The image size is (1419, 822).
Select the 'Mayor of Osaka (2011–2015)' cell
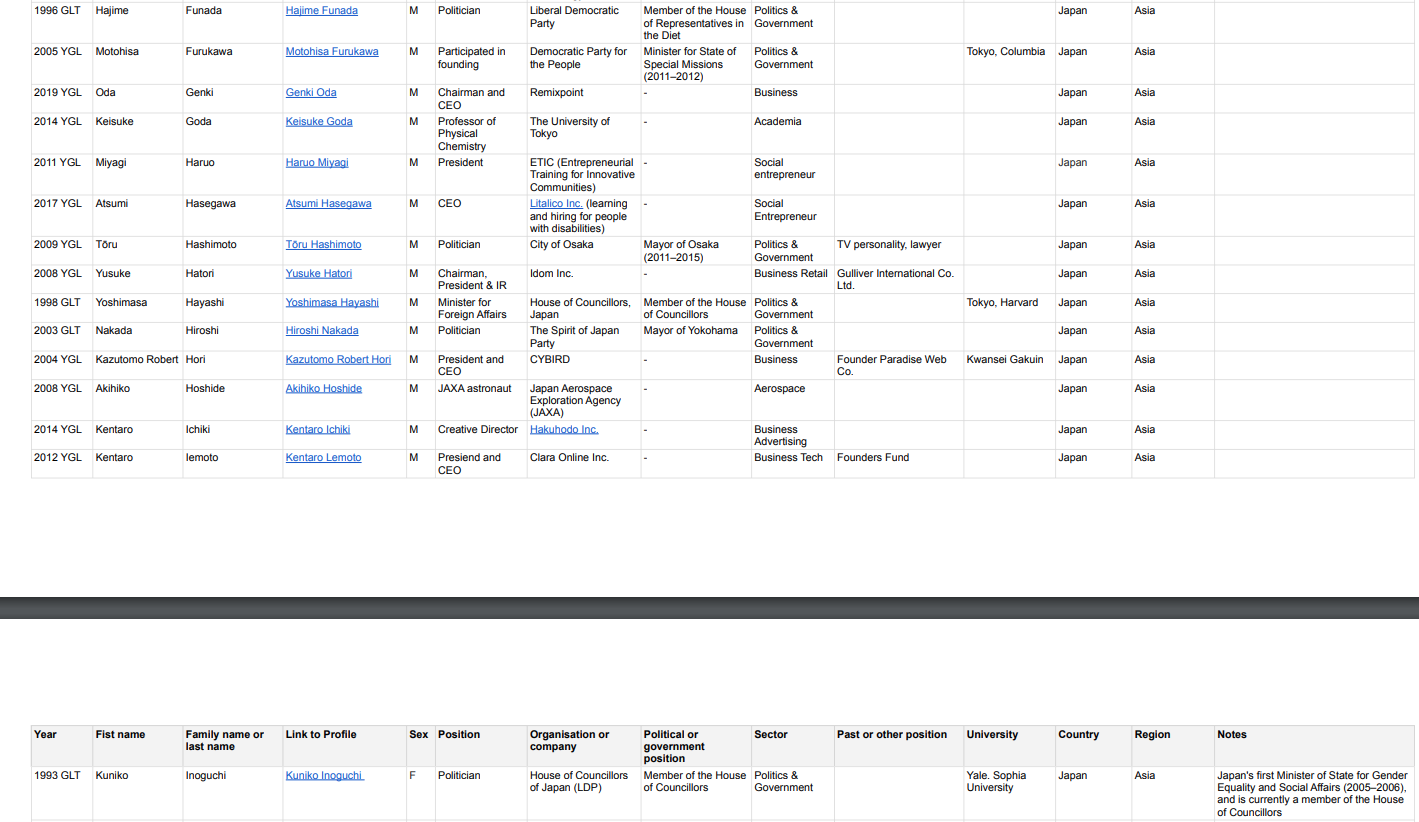pyautogui.click(x=696, y=251)
